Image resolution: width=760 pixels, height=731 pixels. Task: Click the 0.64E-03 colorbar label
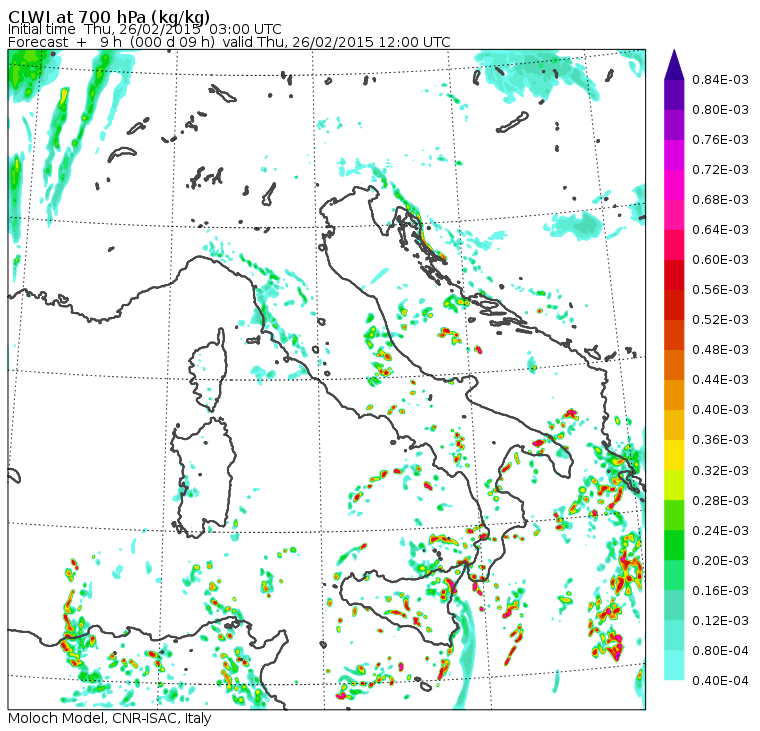(x=720, y=230)
